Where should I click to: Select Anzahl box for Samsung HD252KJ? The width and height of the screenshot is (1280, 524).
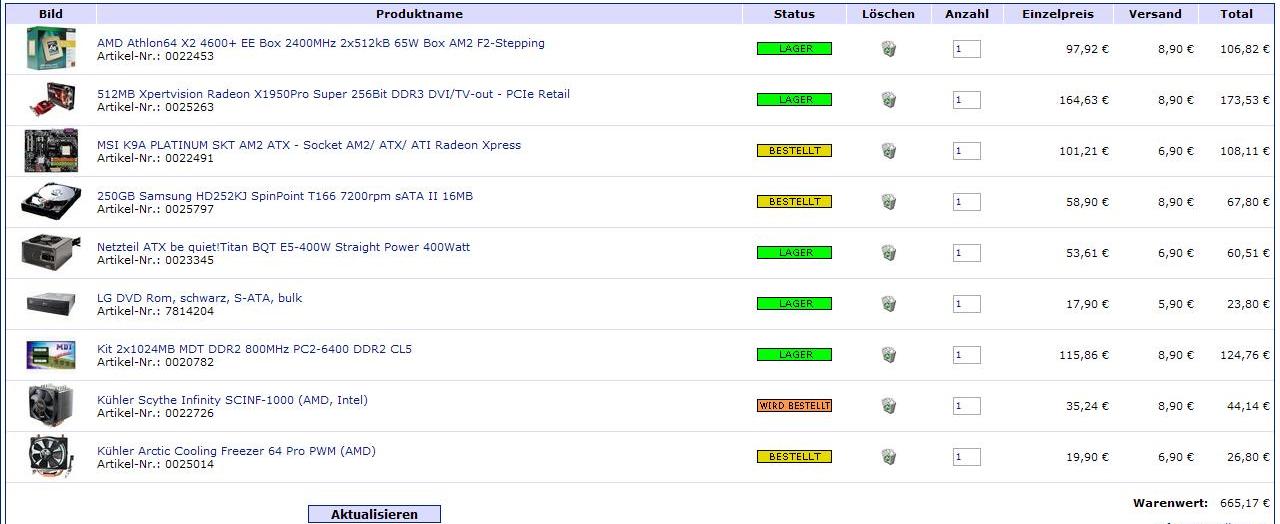coord(966,202)
